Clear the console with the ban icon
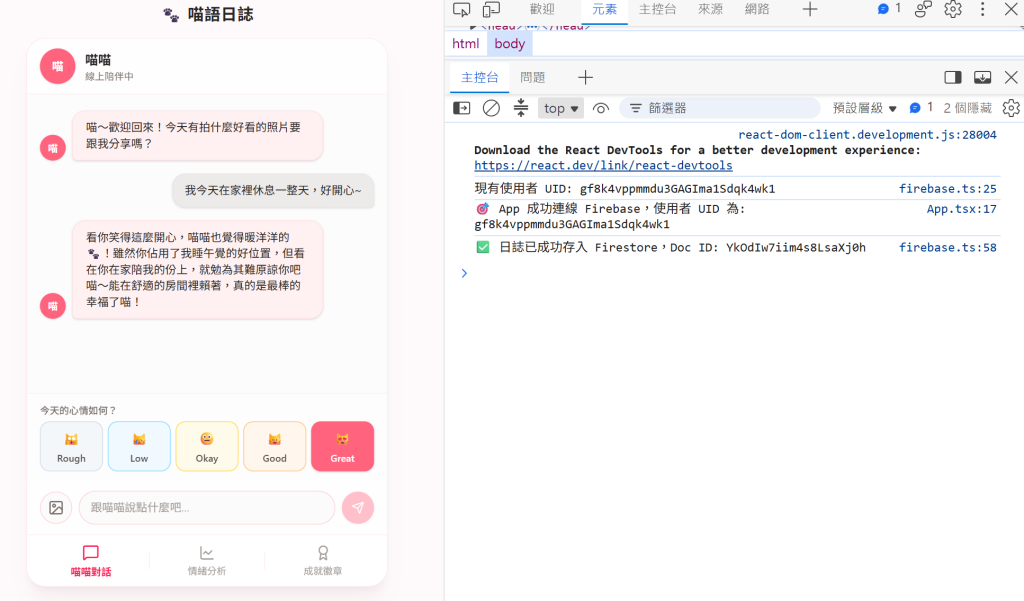The width and height of the screenshot is (1024, 601). pos(491,108)
